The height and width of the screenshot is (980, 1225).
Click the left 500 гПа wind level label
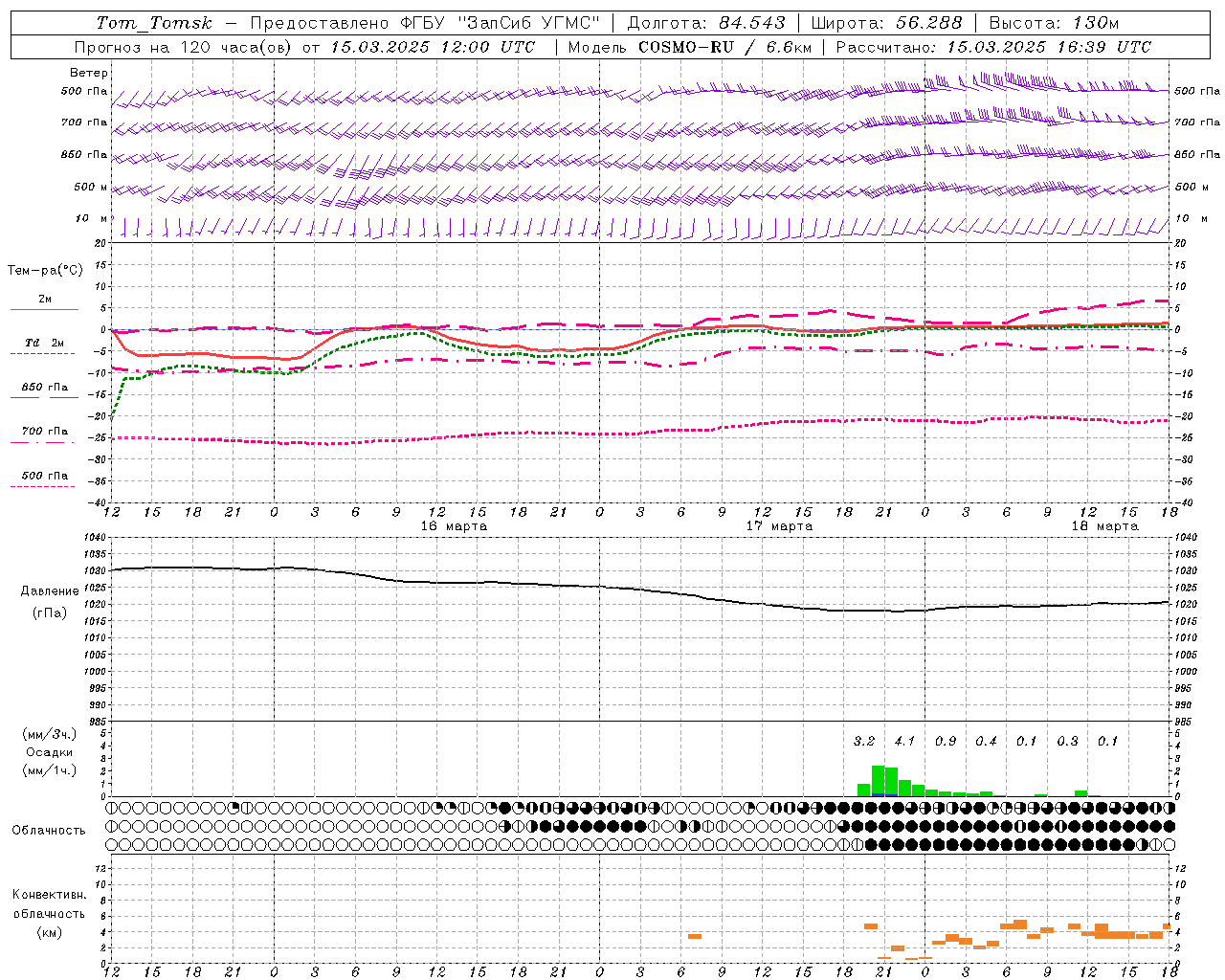pyautogui.click(x=84, y=92)
